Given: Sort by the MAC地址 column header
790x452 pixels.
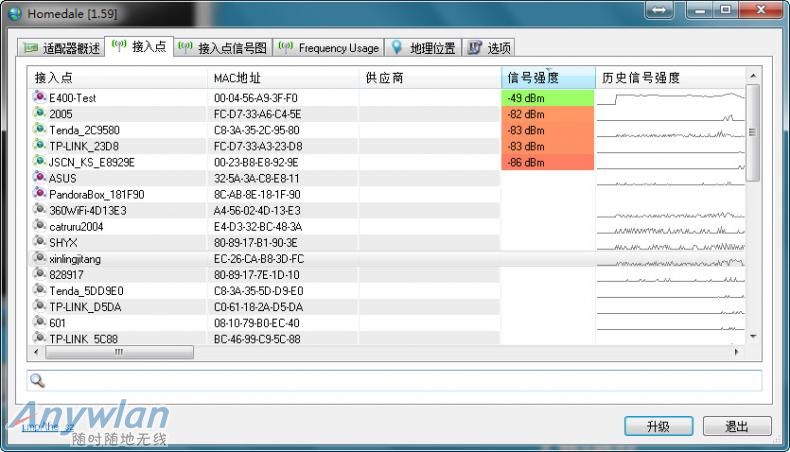Looking at the screenshot, I should pos(283,78).
